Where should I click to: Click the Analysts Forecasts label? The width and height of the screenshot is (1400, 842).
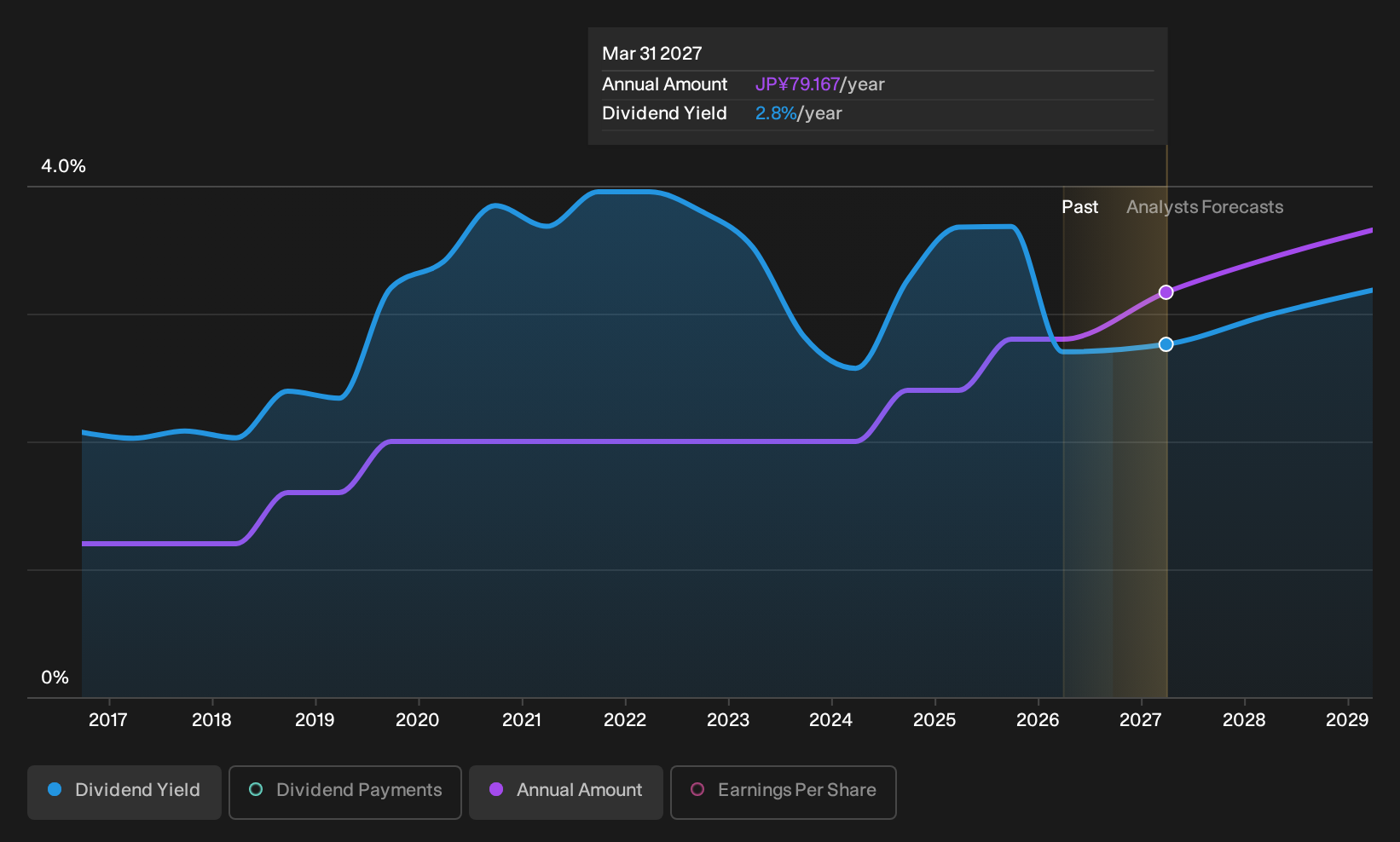[x=1205, y=207]
